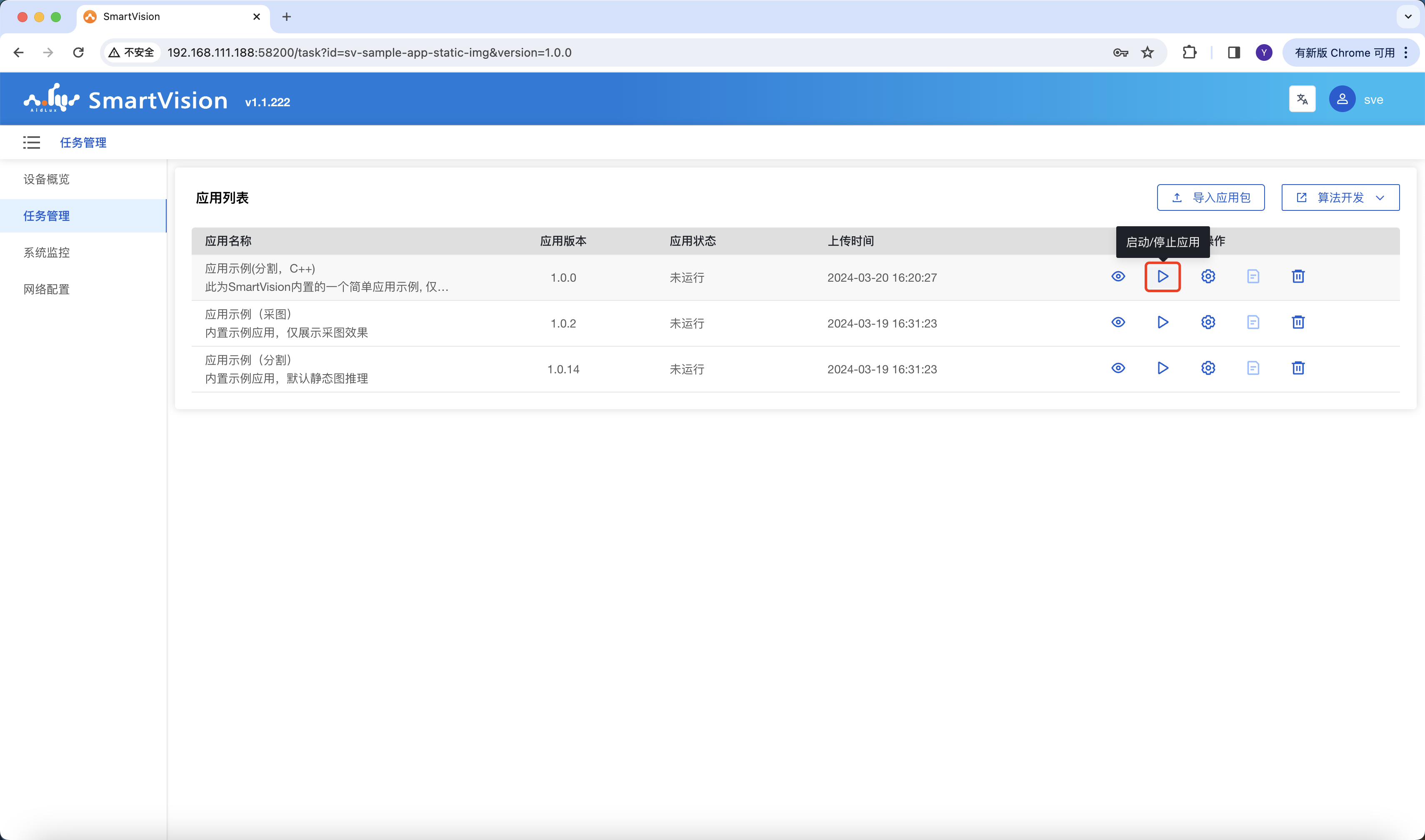Open settings gear for 应用示例（分割）1.0.14
1425x840 pixels.
(x=1207, y=368)
